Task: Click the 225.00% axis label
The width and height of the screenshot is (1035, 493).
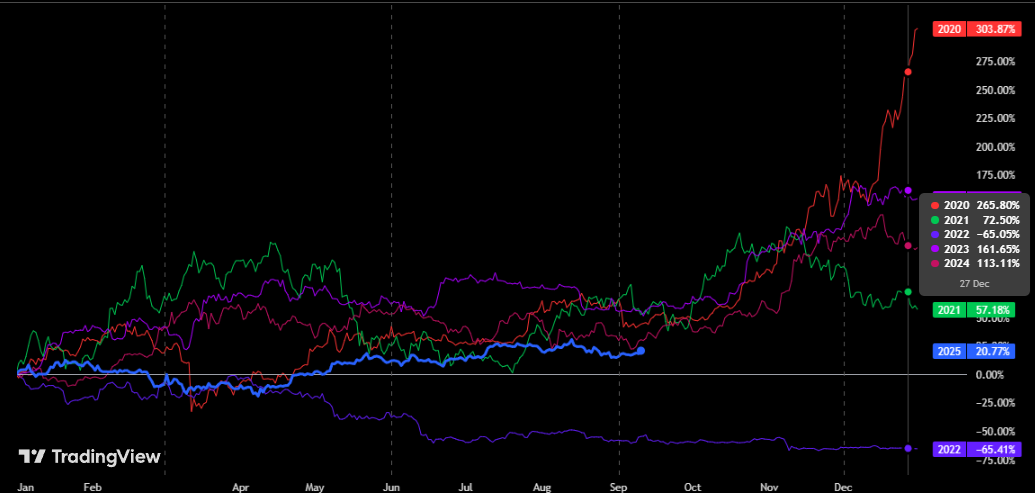Action: [x=995, y=118]
